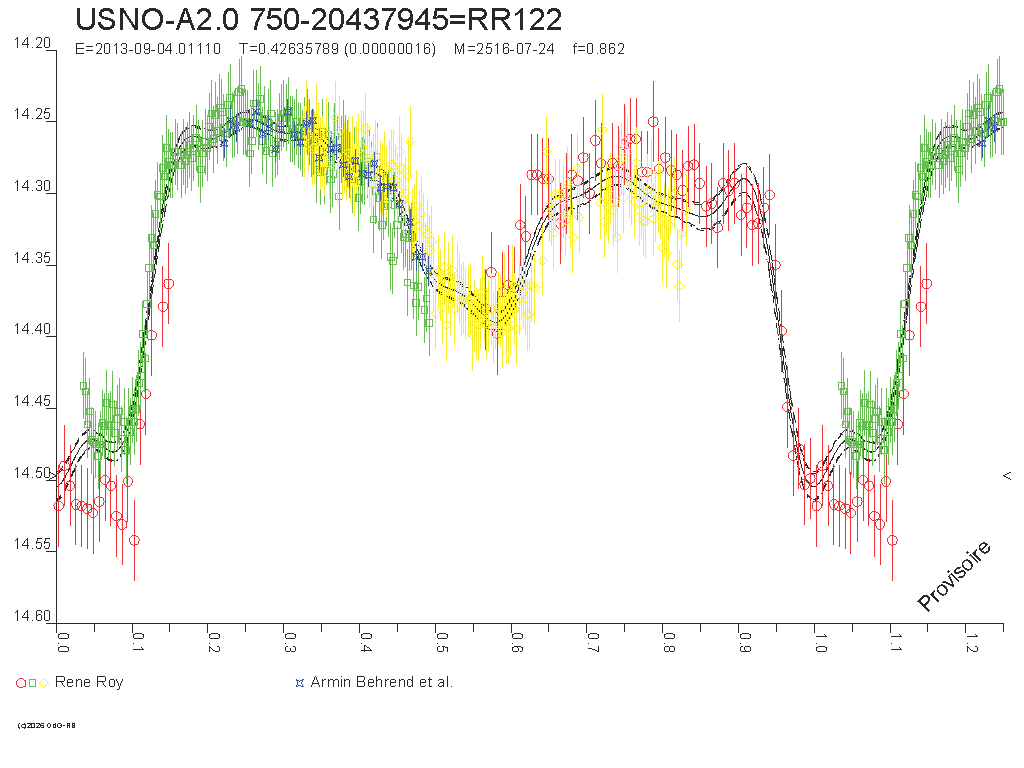Image resolution: width=1024 pixels, height=768 pixels.
Task: Select the 'Rene Roy' legend label
Action: (x=89, y=682)
